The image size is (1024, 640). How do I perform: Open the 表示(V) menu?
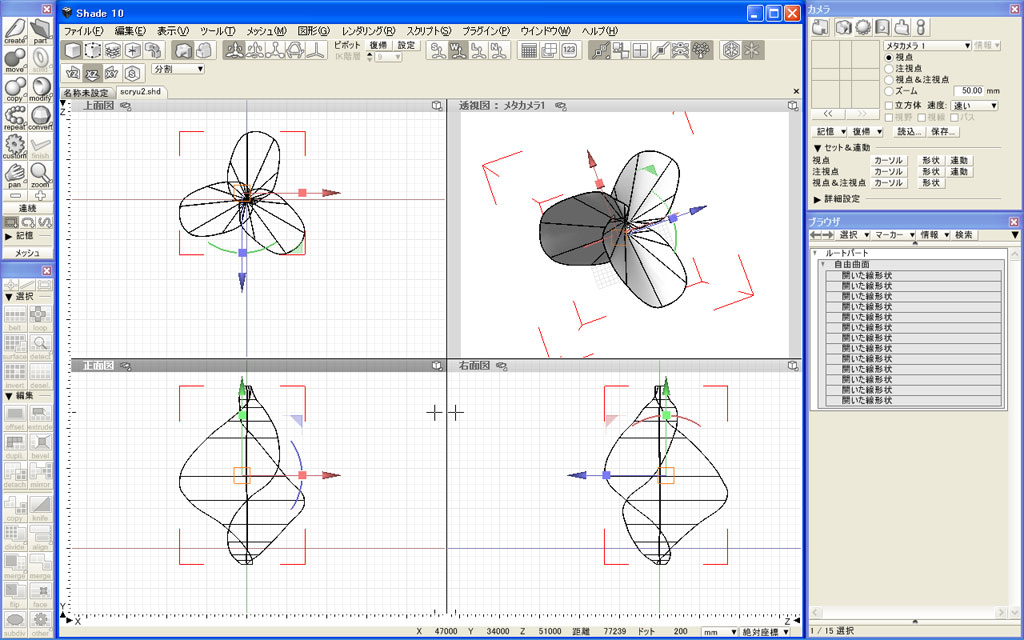[172, 31]
